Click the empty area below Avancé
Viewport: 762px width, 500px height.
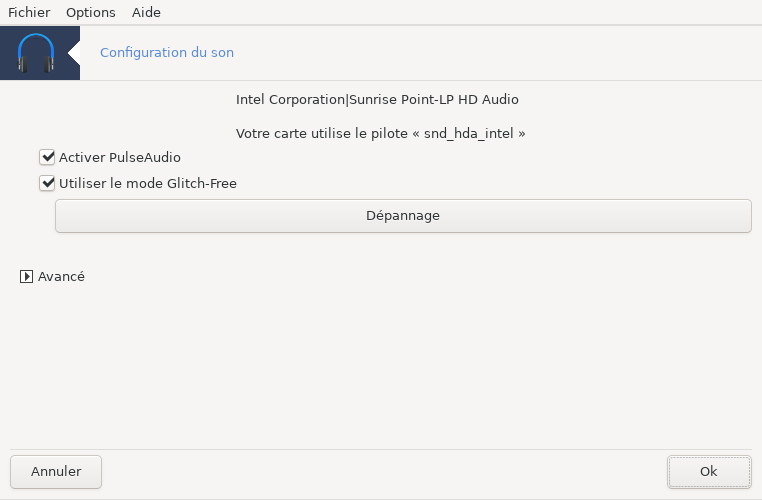pyautogui.click(x=380, y=370)
